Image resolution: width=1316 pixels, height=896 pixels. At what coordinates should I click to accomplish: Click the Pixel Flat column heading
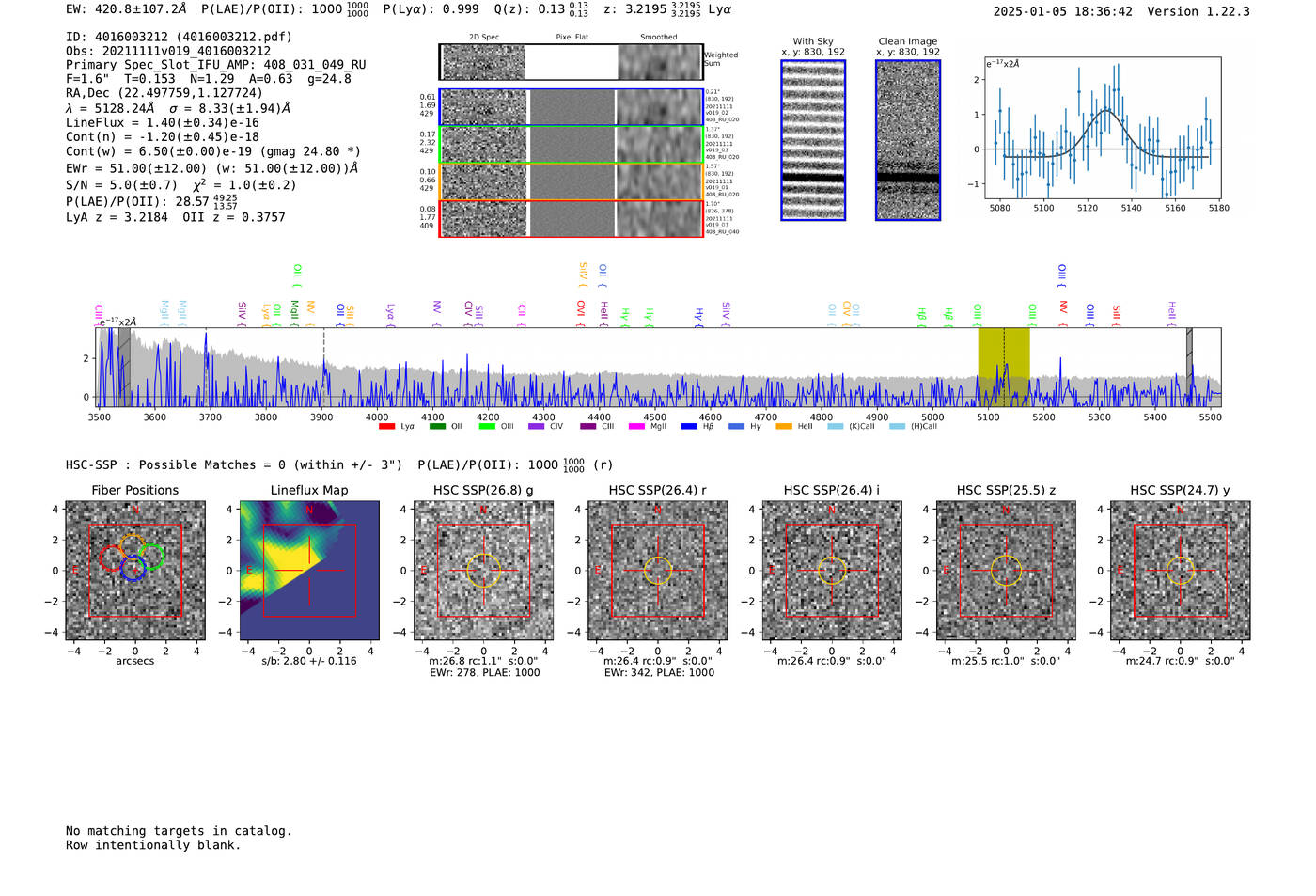point(572,38)
